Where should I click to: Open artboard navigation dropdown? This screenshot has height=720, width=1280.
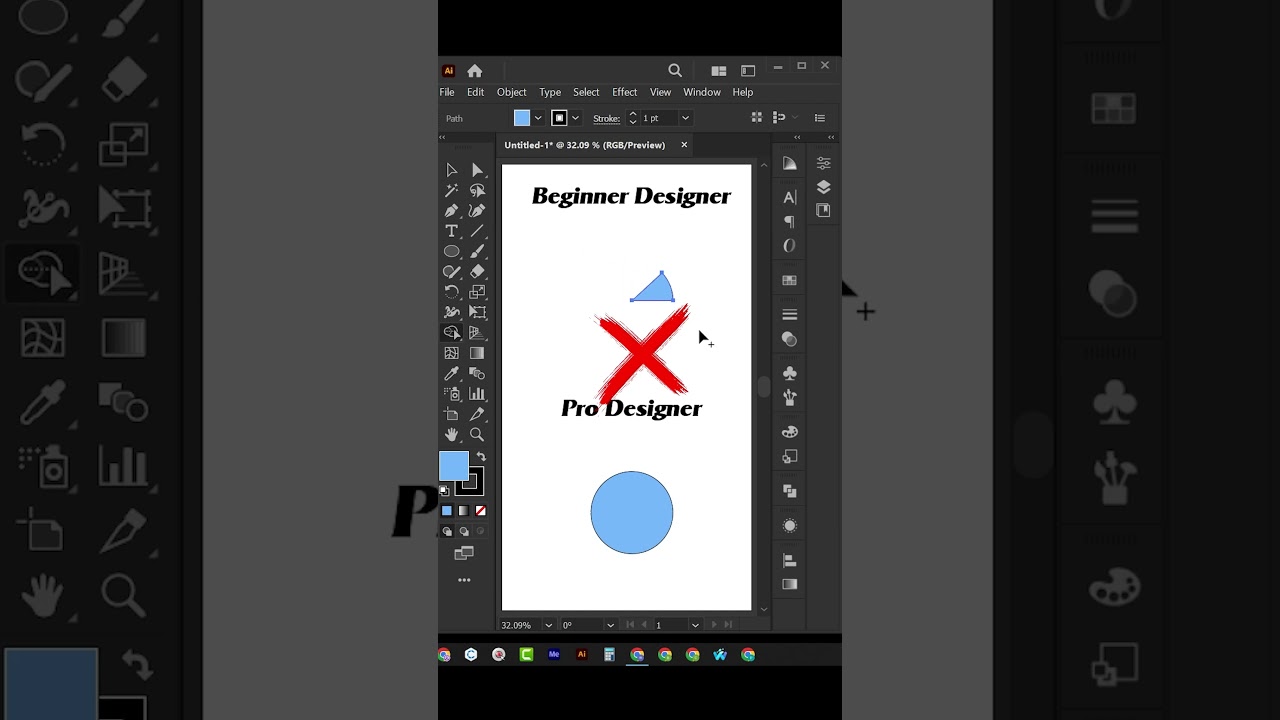pyautogui.click(x=695, y=625)
